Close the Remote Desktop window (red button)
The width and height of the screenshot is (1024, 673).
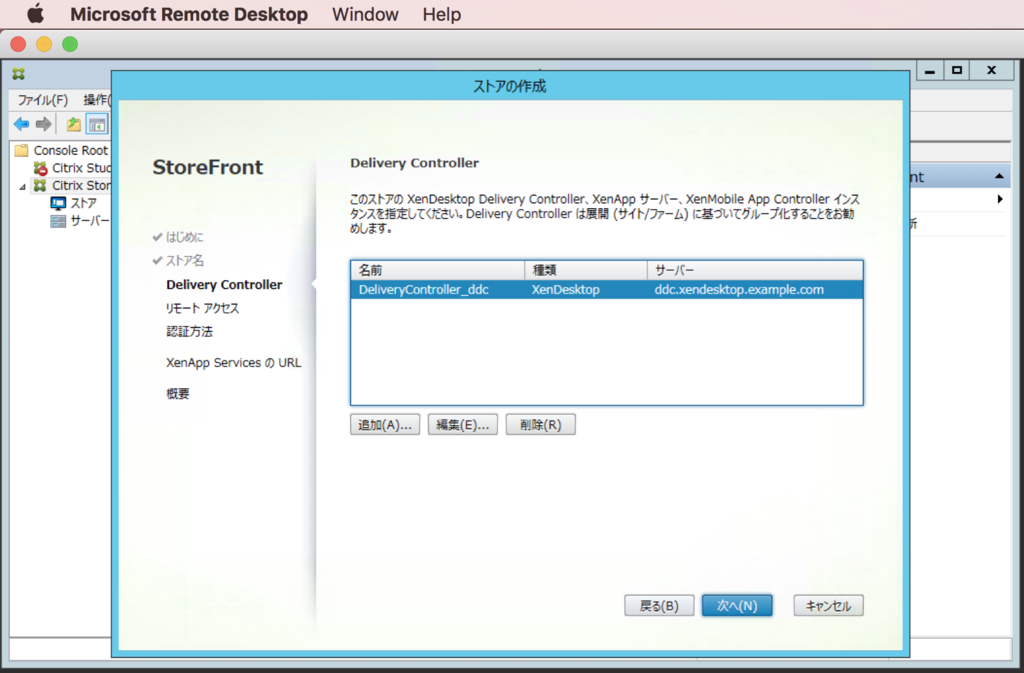[18, 44]
